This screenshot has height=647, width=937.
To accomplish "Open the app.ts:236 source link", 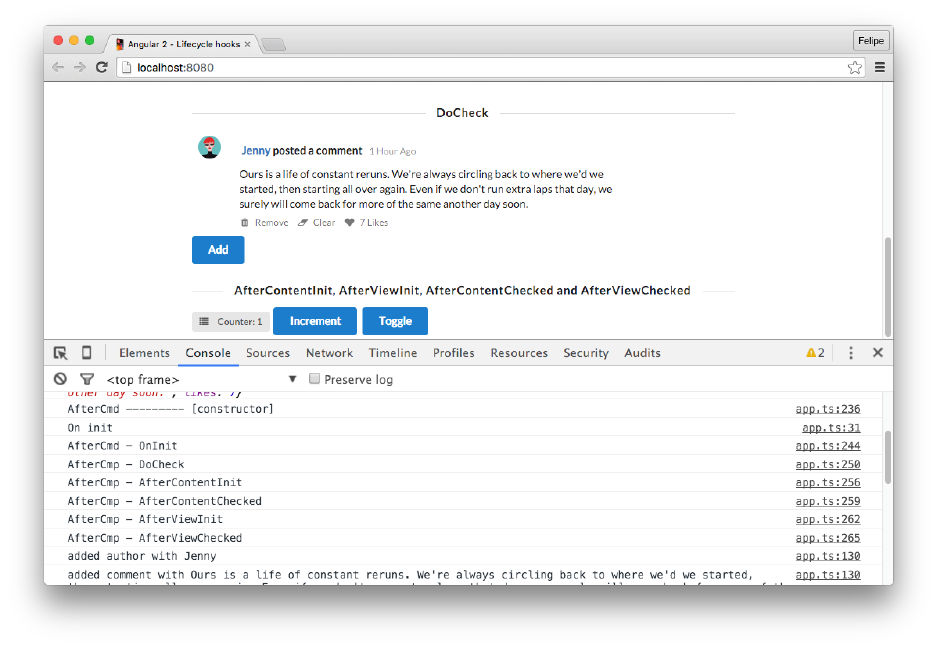I will point(827,409).
